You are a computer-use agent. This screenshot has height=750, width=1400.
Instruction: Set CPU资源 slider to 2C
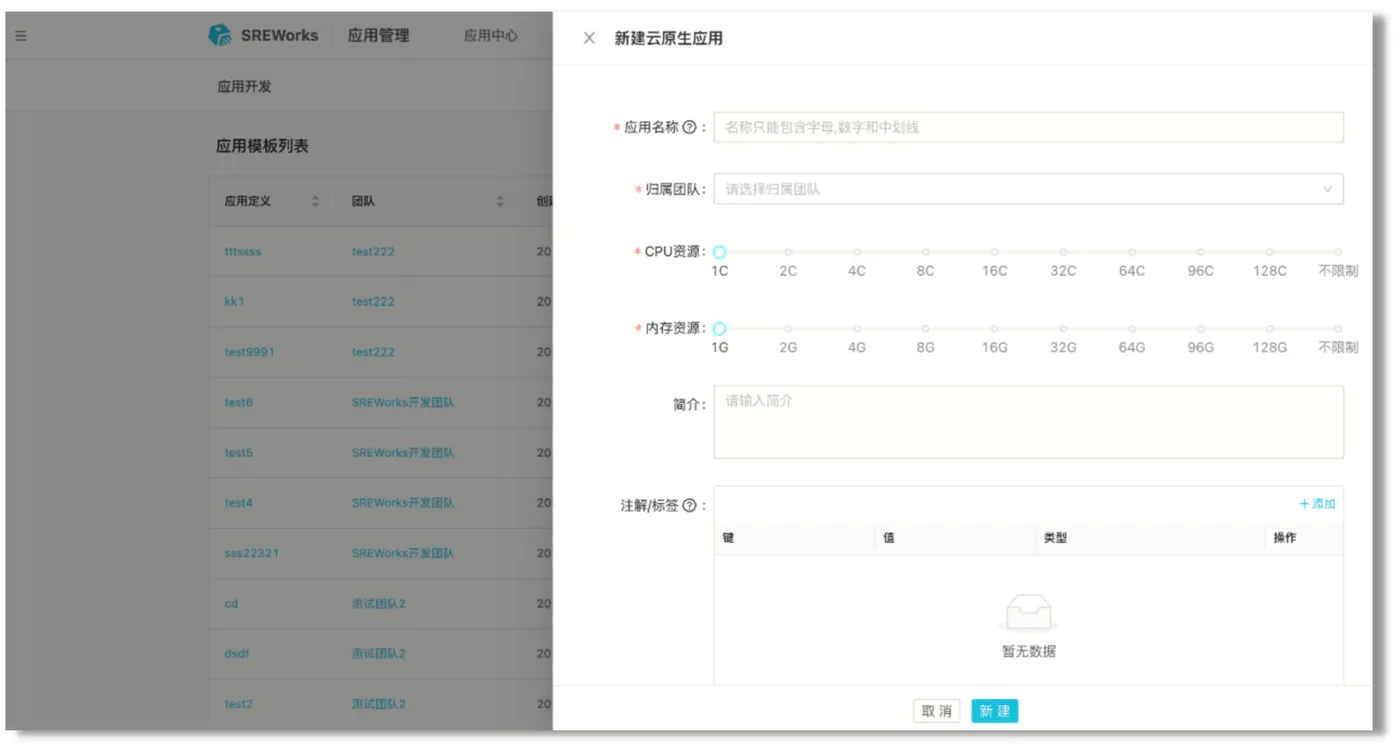788,252
